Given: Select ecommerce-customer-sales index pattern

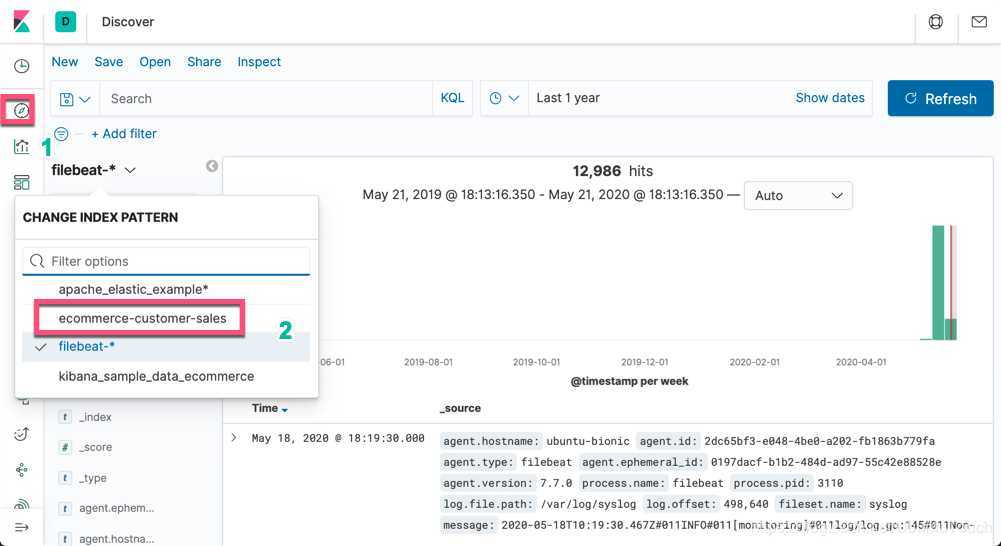Looking at the screenshot, I should click(166, 318).
